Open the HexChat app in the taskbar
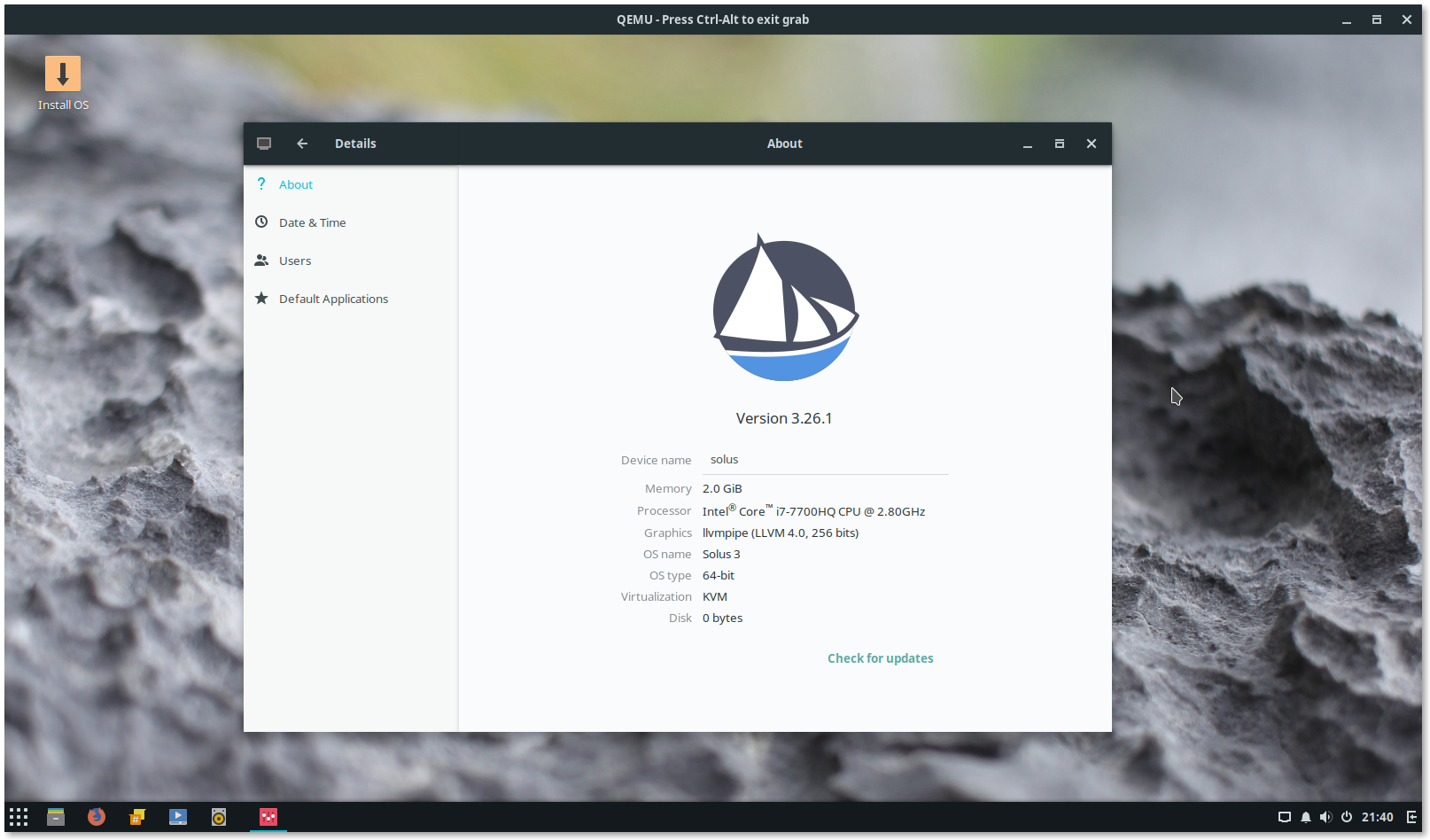Image resolution: width=1430 pixels, height=840 pixels. pos(137,817)
